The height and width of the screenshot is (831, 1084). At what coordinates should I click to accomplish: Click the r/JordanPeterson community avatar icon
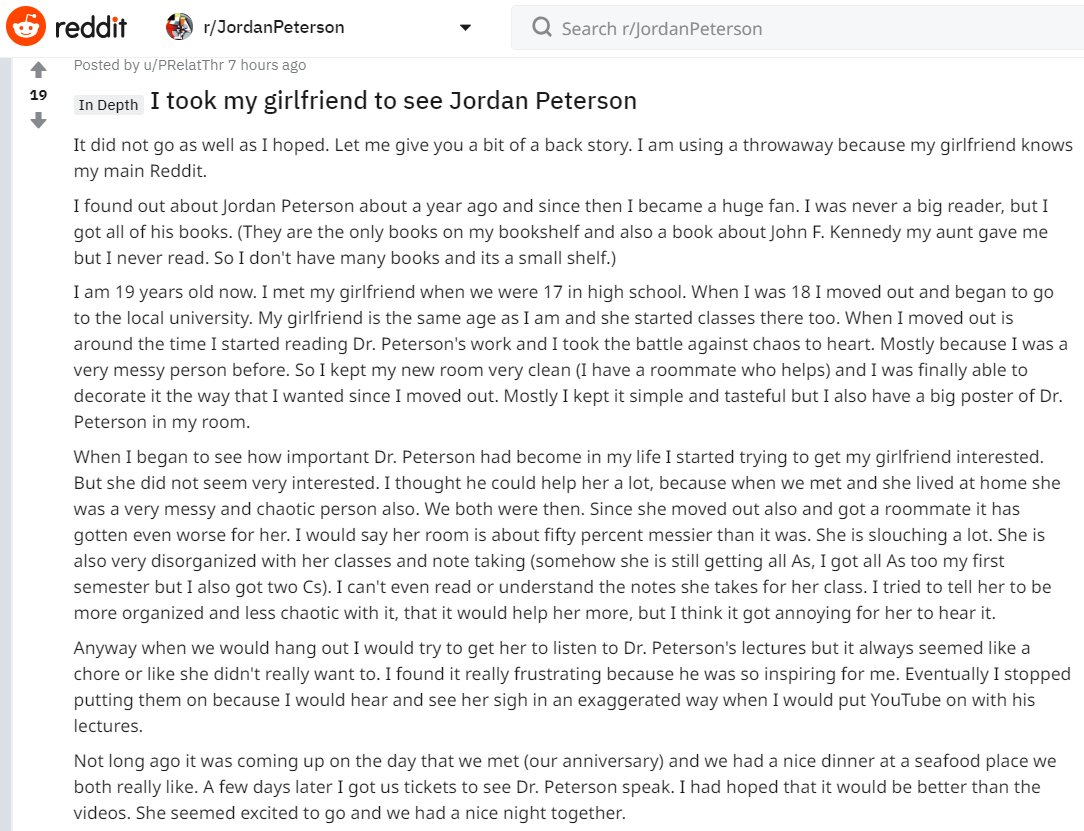tap(179, 27)
